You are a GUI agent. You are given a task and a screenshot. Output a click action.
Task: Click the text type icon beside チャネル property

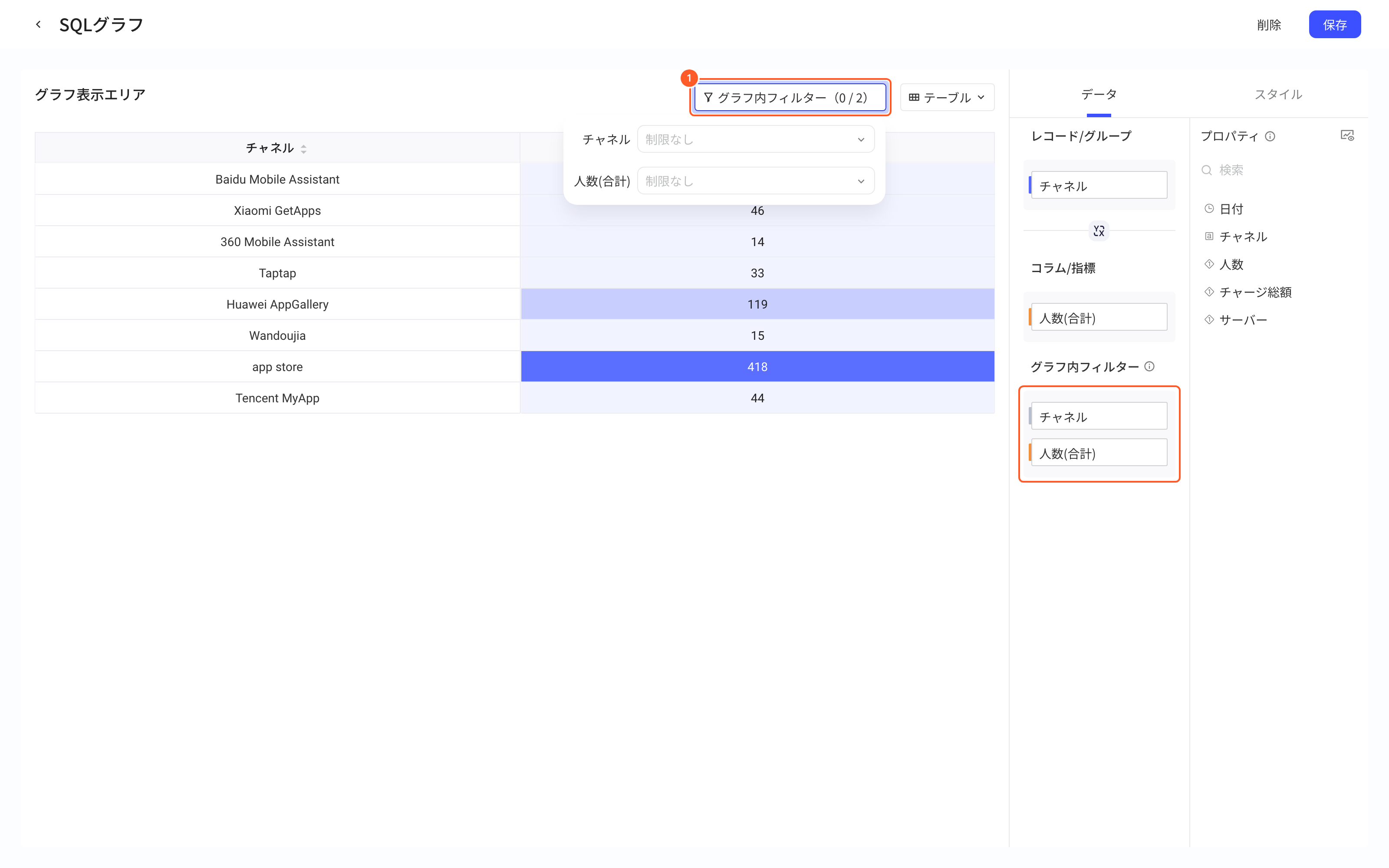(1209, 236)
